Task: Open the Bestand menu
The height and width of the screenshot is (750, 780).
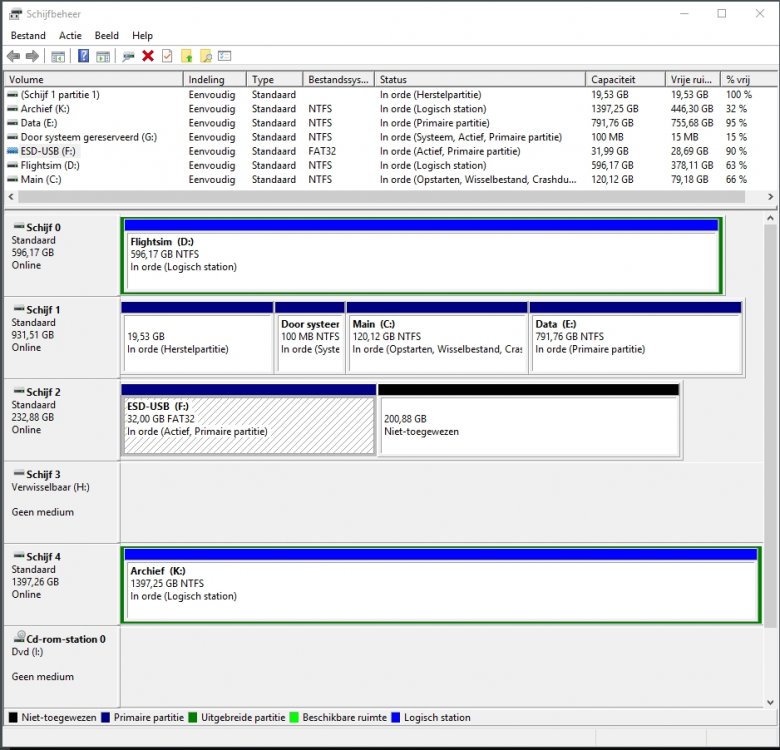Action: (28, 35)
